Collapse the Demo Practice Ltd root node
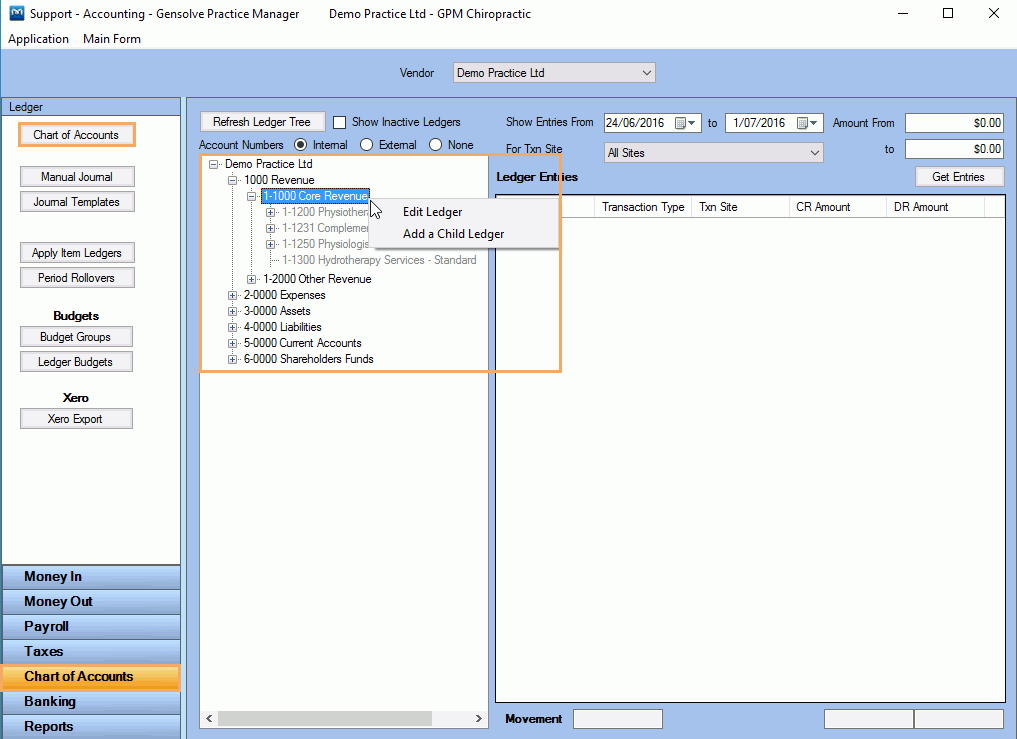Viewport: 1017px width, 739px height. (214, 164)
